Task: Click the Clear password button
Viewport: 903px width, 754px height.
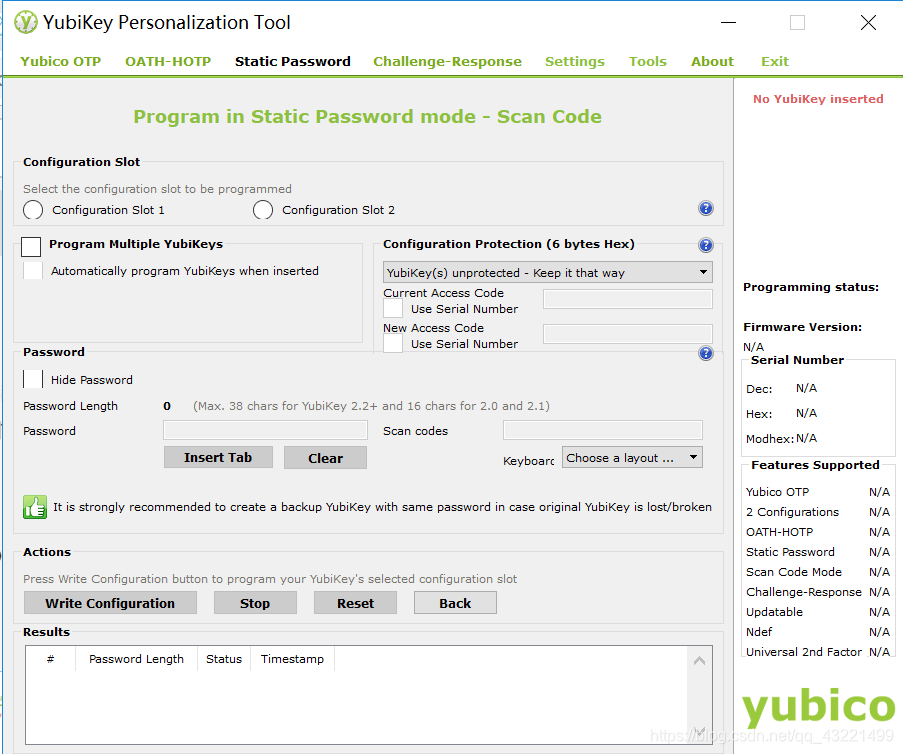Action: point(325,458)
